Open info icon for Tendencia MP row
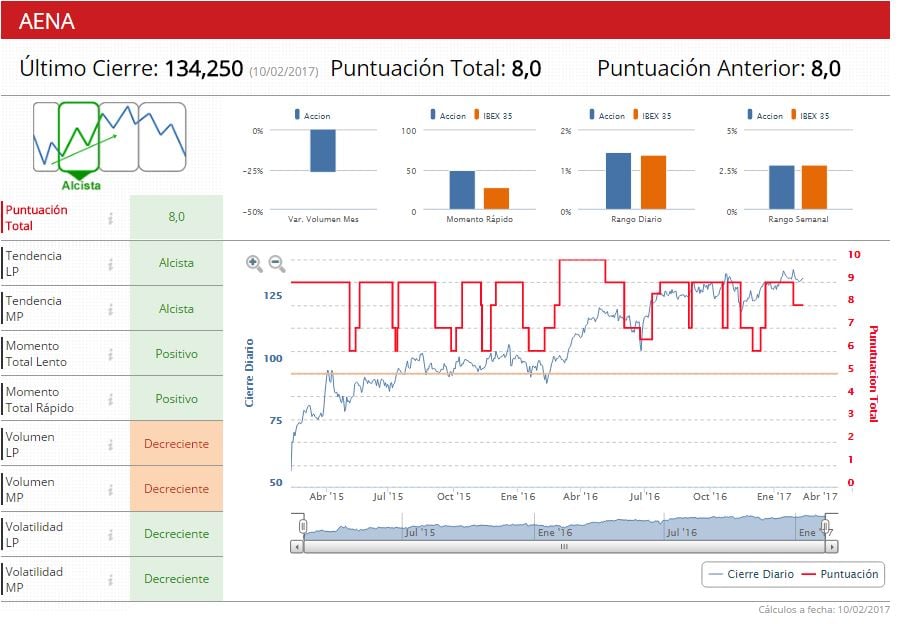900x624 pixels. [110, 309]
